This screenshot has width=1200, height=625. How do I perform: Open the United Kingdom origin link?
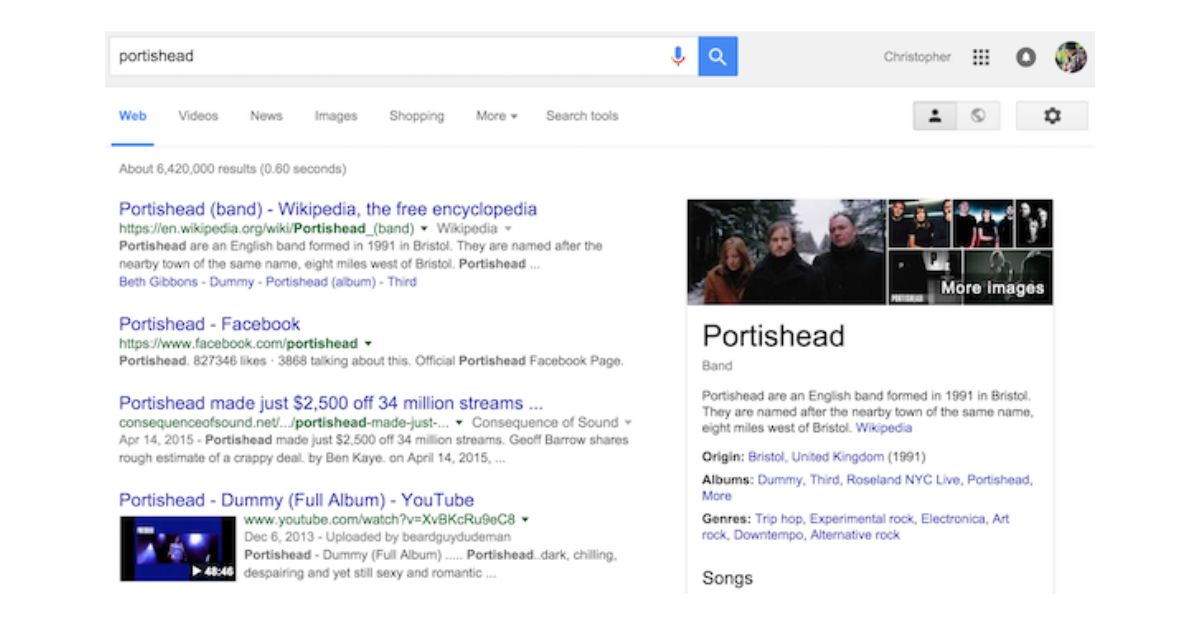[x=838, y=457]
